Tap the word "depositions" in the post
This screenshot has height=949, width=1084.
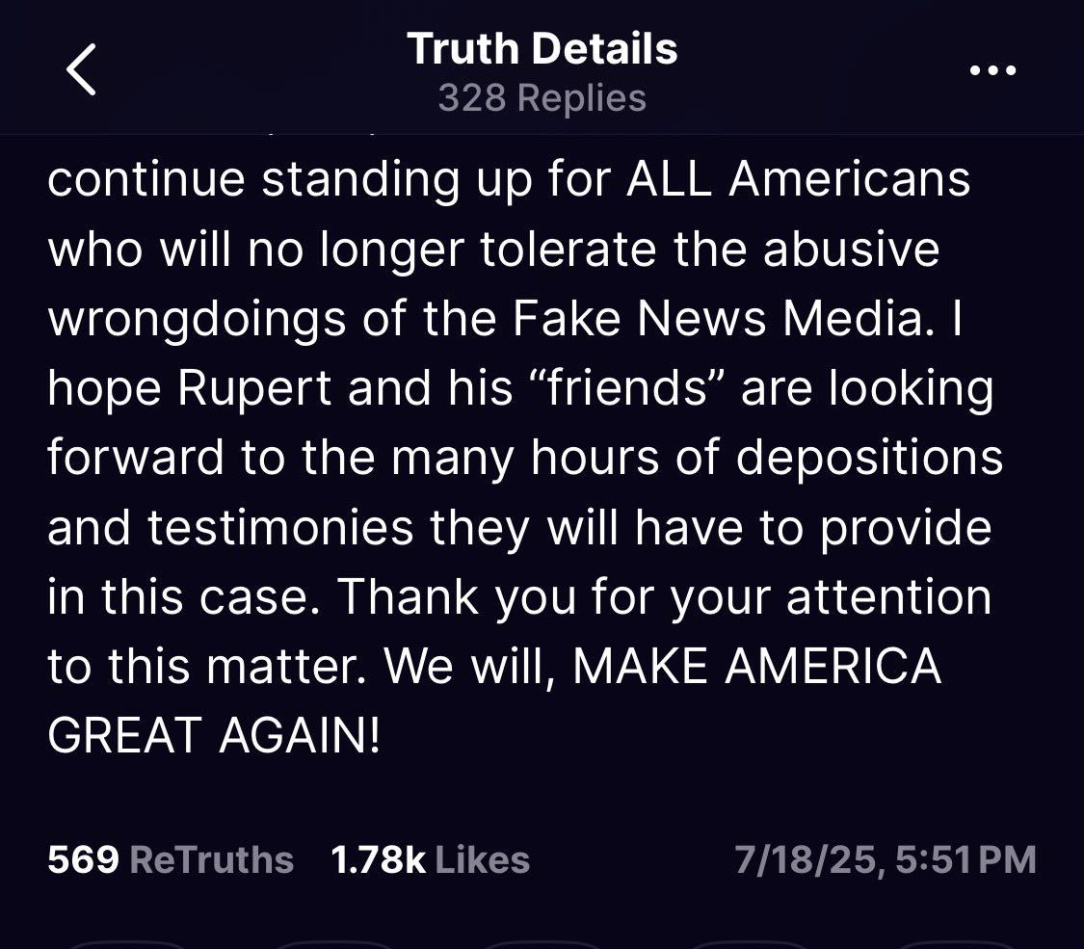coord(869,459)
